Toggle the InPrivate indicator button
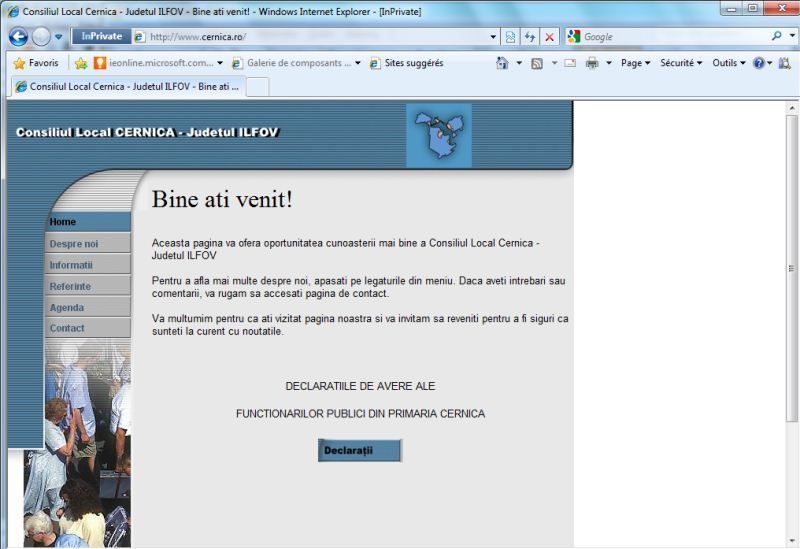 click(x=101, y=37)
